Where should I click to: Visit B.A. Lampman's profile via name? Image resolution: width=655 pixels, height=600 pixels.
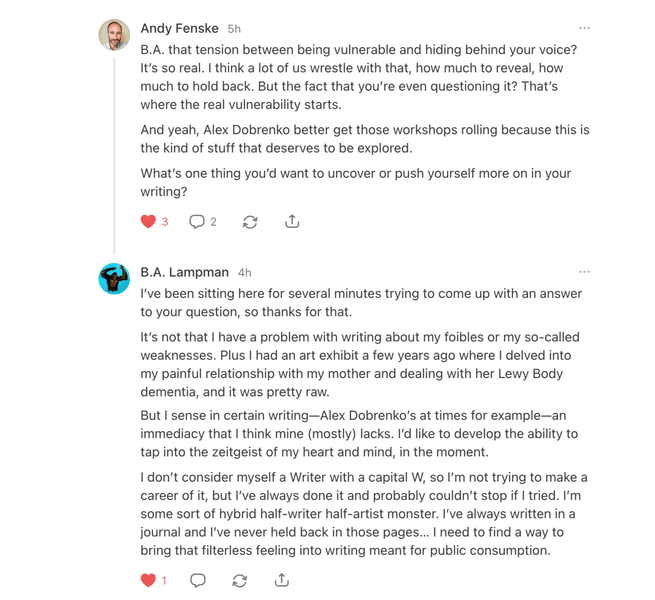coord(185,272)
